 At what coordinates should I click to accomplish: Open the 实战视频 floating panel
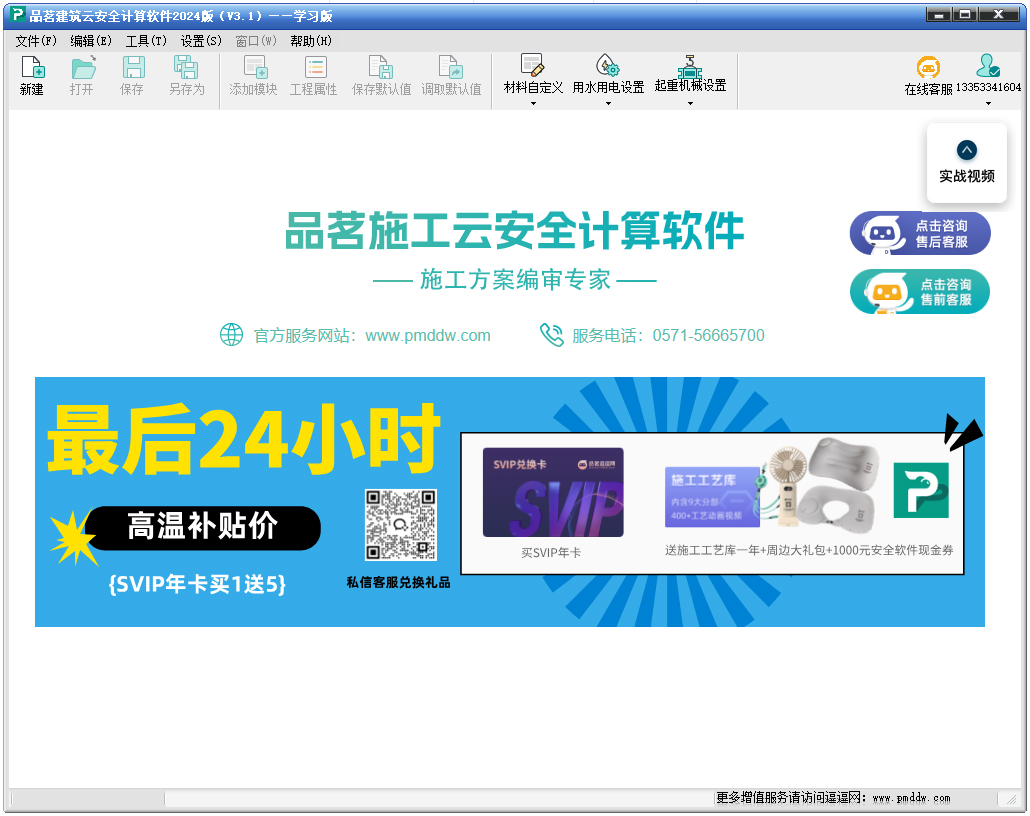(966, 162)
